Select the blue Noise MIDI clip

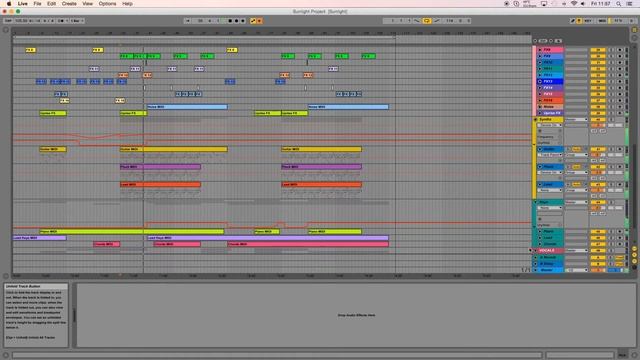coord(187,107)
